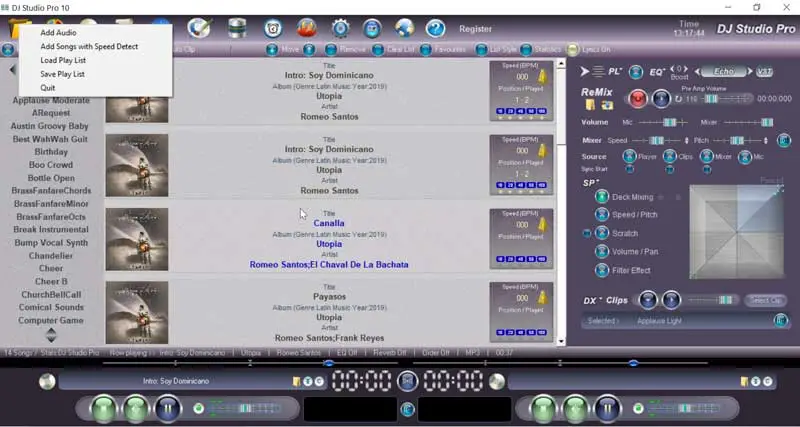Click the blue robot-face icon in toolbar
Screen dimensions: 800x427
pyautogui.click(x=372, y=29)
